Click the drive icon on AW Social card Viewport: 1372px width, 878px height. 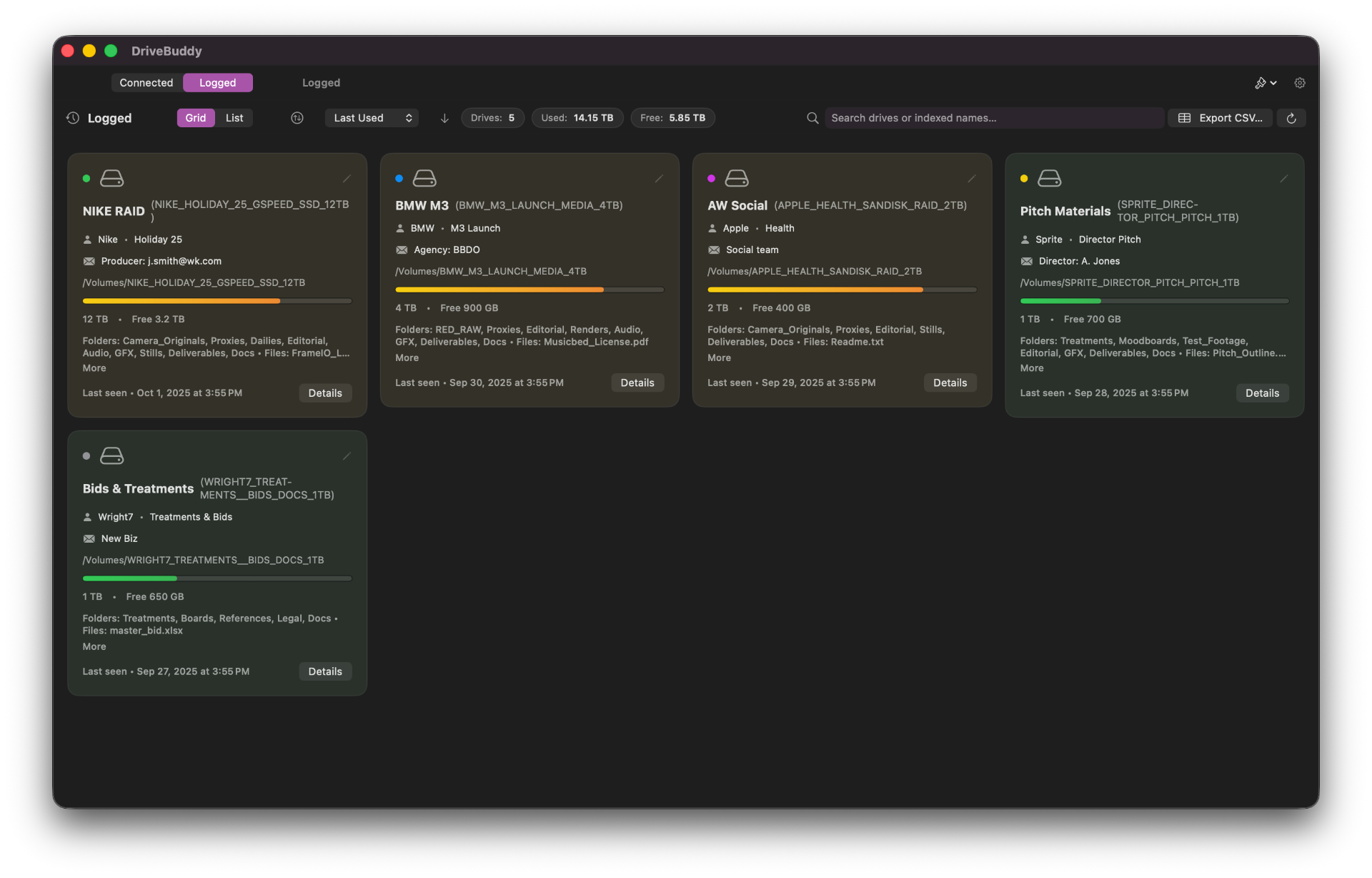click(x=736, y=178)
